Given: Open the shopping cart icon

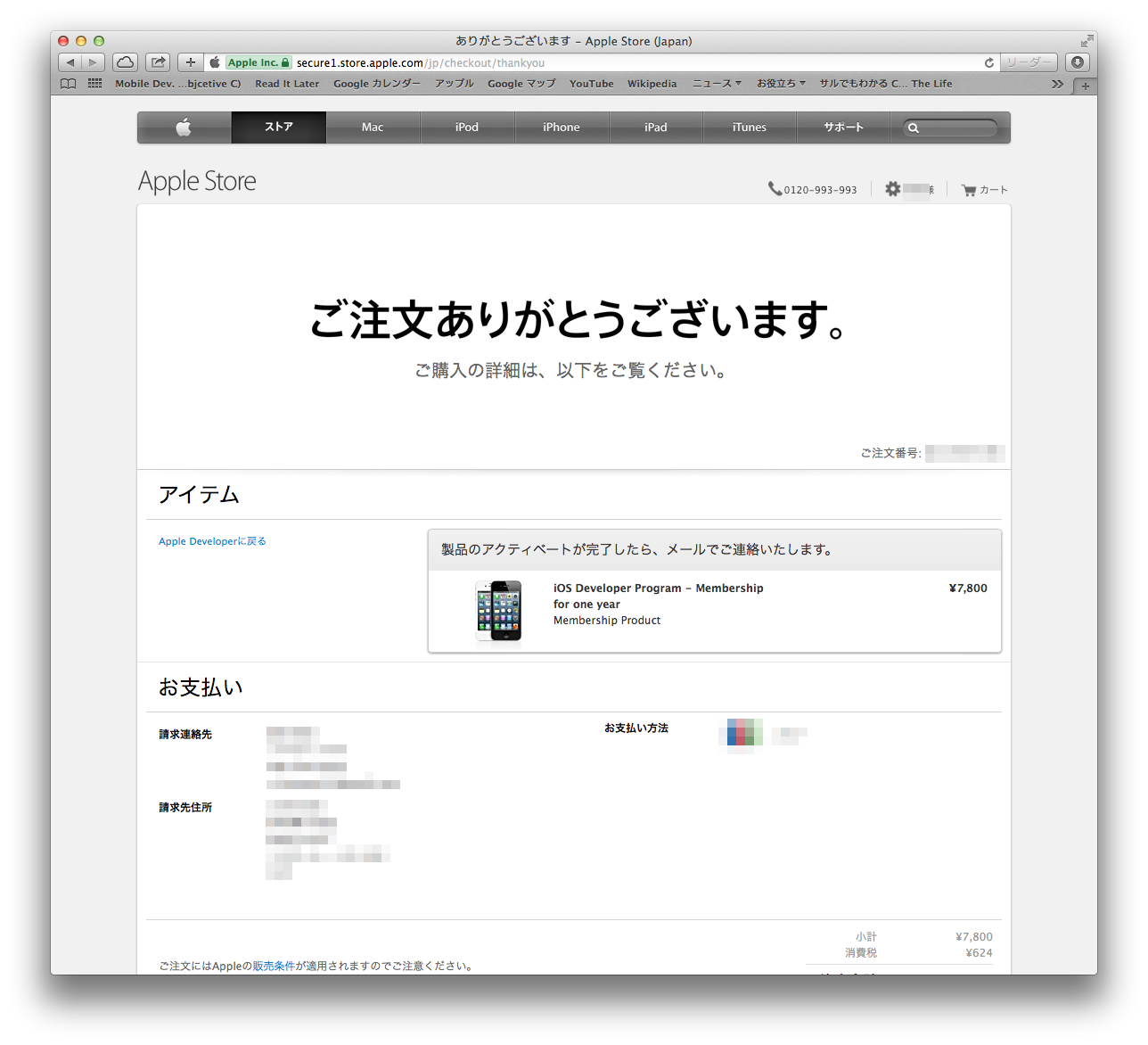Looking at the screenshot, I should 969,190.
